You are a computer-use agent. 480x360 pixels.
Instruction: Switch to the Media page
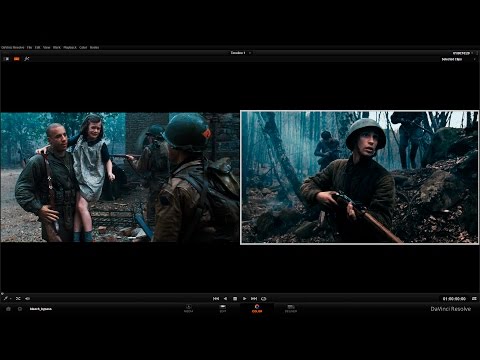[x=189, y=309]
